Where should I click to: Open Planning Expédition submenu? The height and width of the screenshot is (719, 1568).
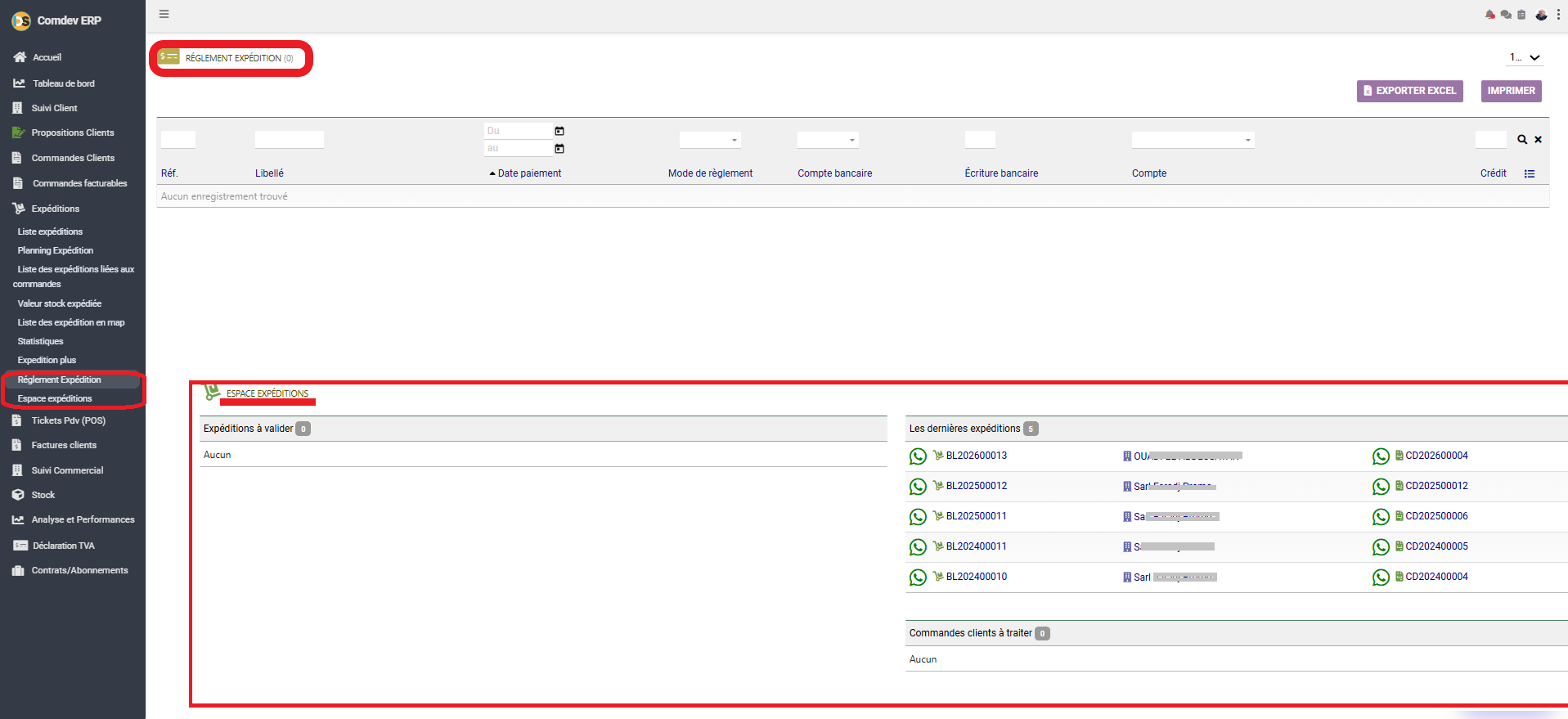tap(56, 250)
